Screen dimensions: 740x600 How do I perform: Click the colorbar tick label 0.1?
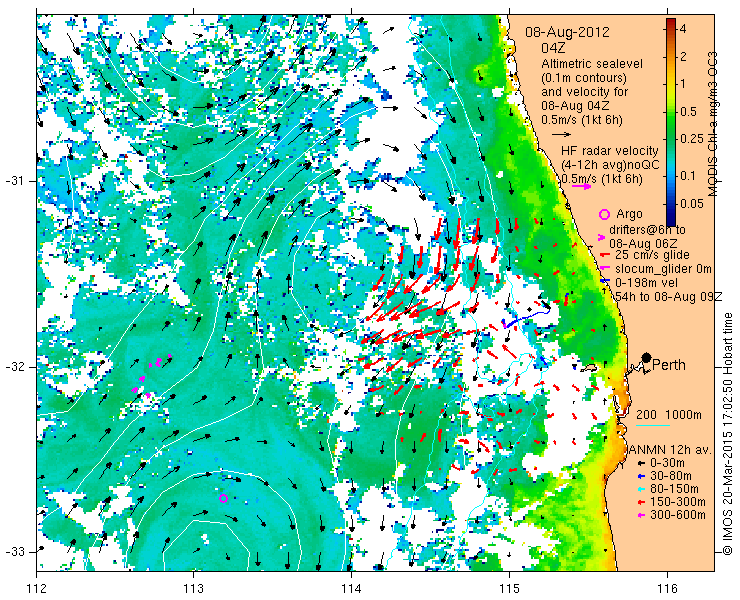(x=690, y=176)
